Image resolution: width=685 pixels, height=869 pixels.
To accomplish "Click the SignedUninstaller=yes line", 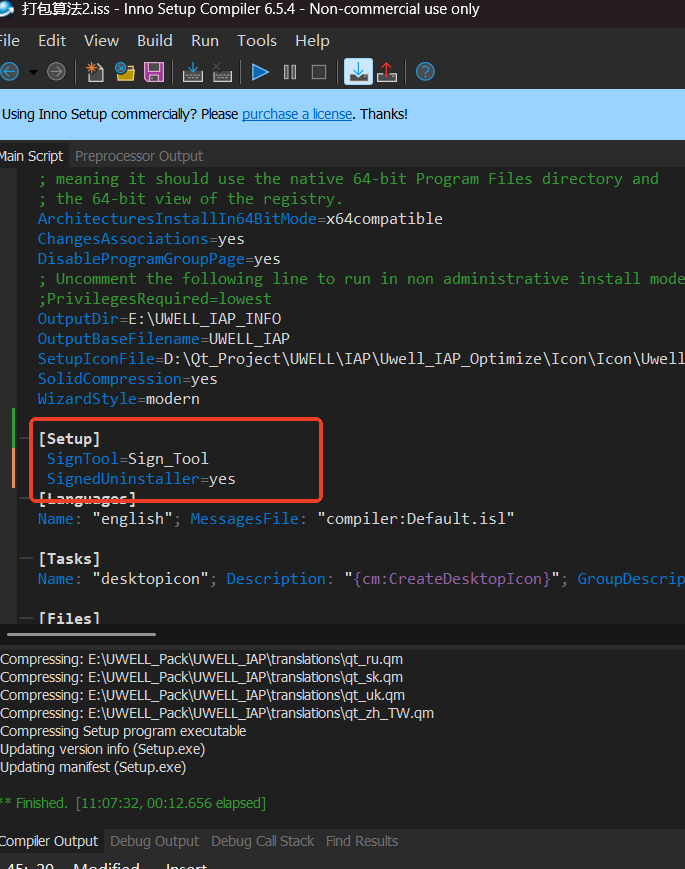I will coord(141,479).
